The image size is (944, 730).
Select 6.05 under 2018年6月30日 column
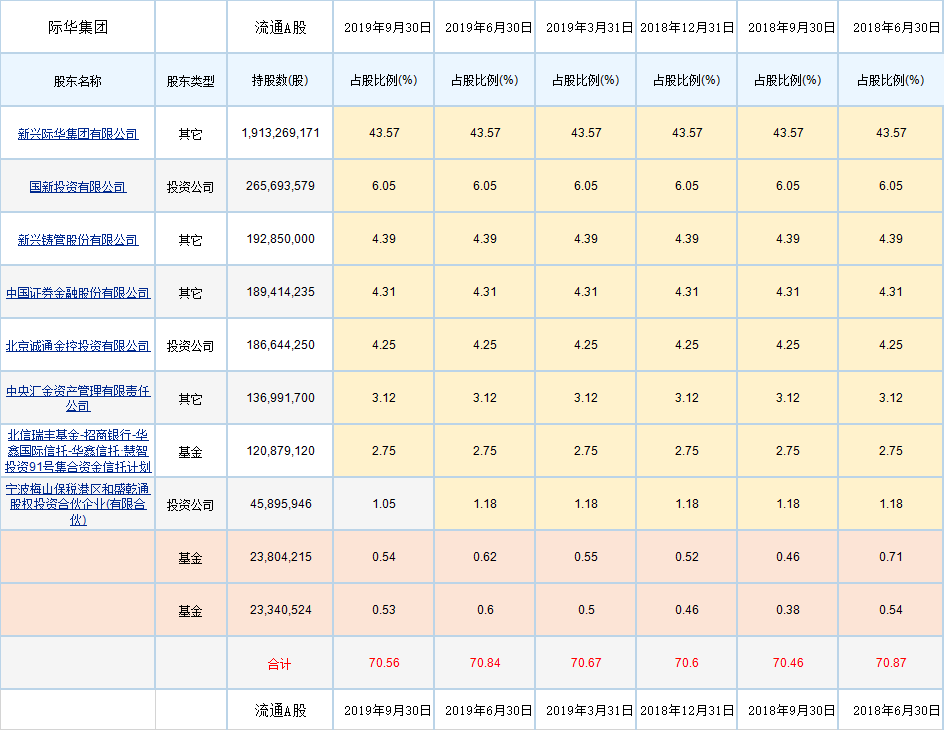coord(891,185)
